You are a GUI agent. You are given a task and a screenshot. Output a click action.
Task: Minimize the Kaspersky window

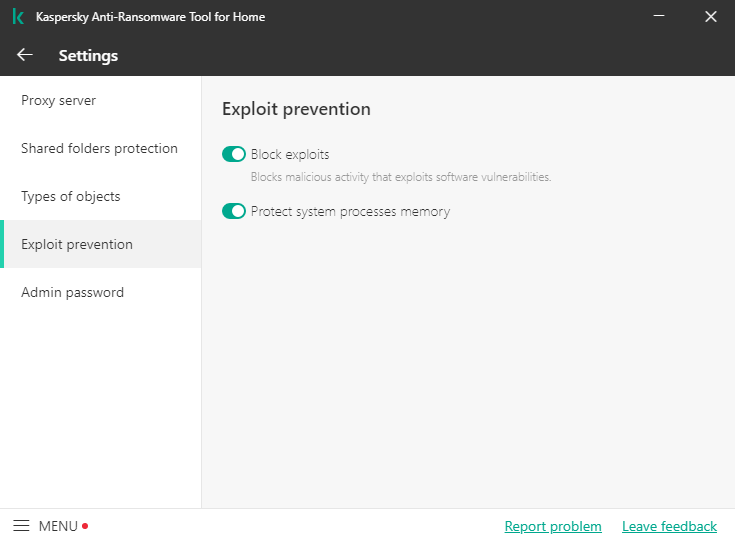pyautogui.click(x=660, y=17)
